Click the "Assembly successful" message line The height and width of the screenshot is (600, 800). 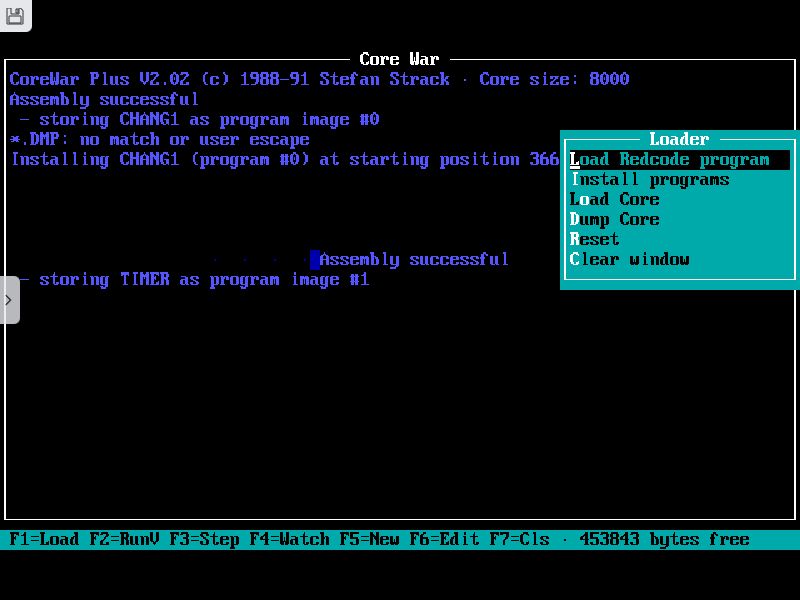[x=103, y=99]
